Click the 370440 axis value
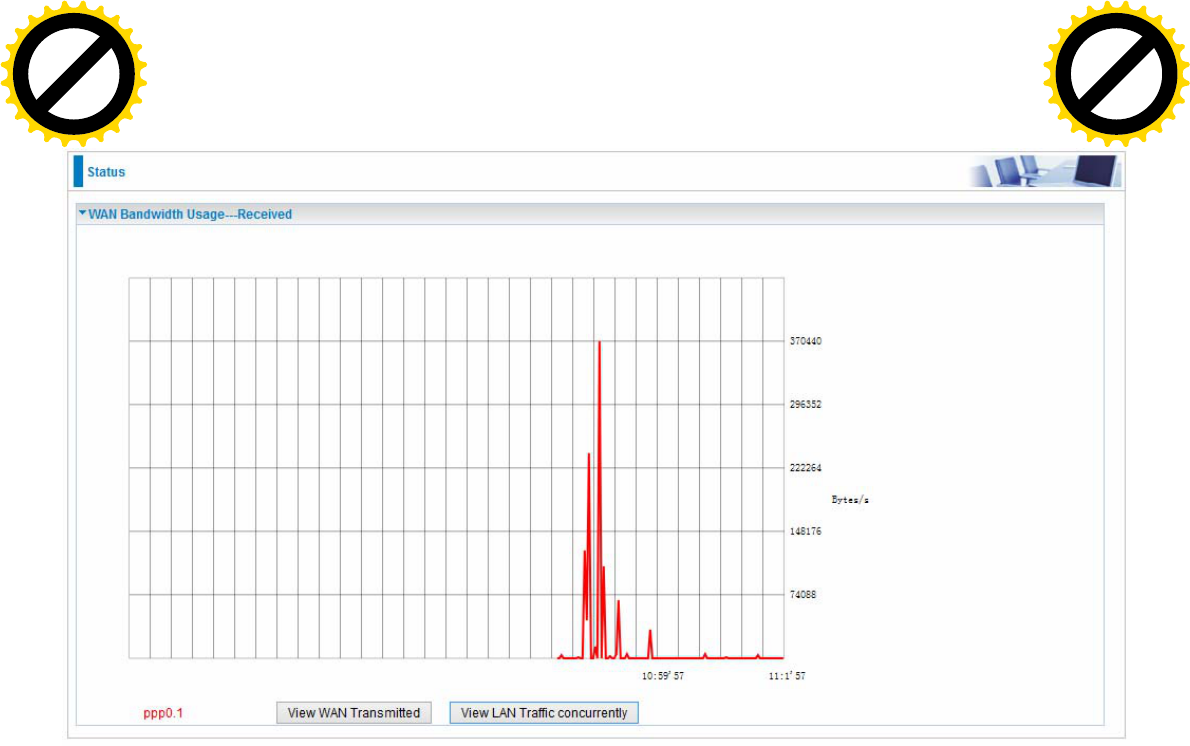The height and width of the screenshot is (746, 1190). click(805, 341)
